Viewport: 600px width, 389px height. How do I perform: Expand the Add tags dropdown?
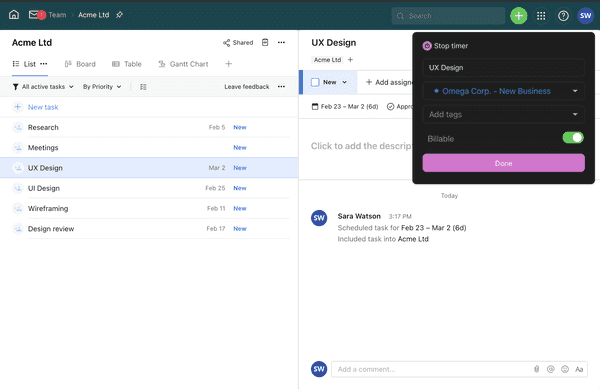[x=503, y=114]
